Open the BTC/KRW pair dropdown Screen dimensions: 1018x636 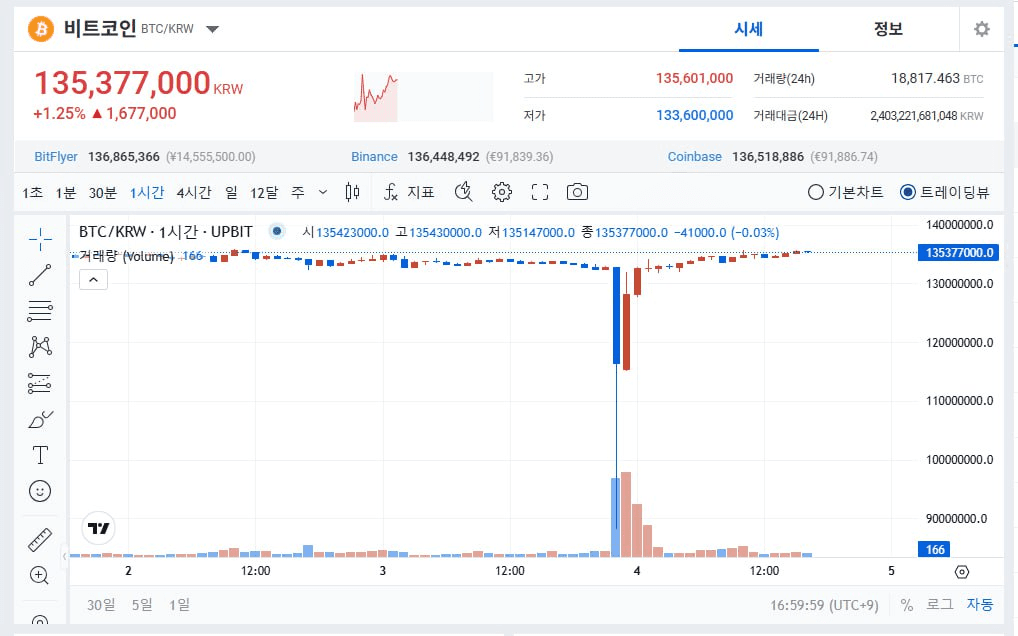point(212,29)
